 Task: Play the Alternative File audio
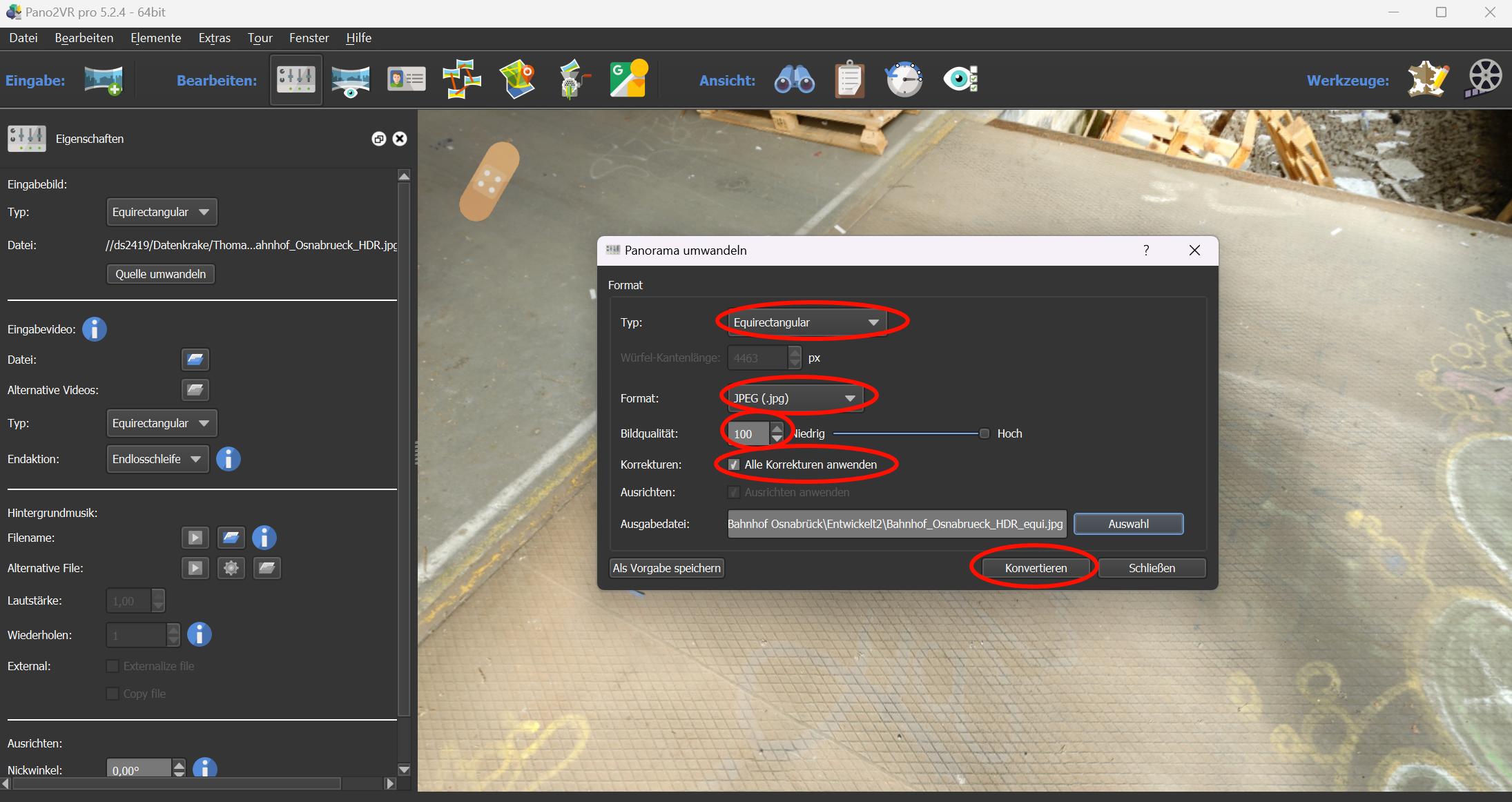(x=195, y=568)
